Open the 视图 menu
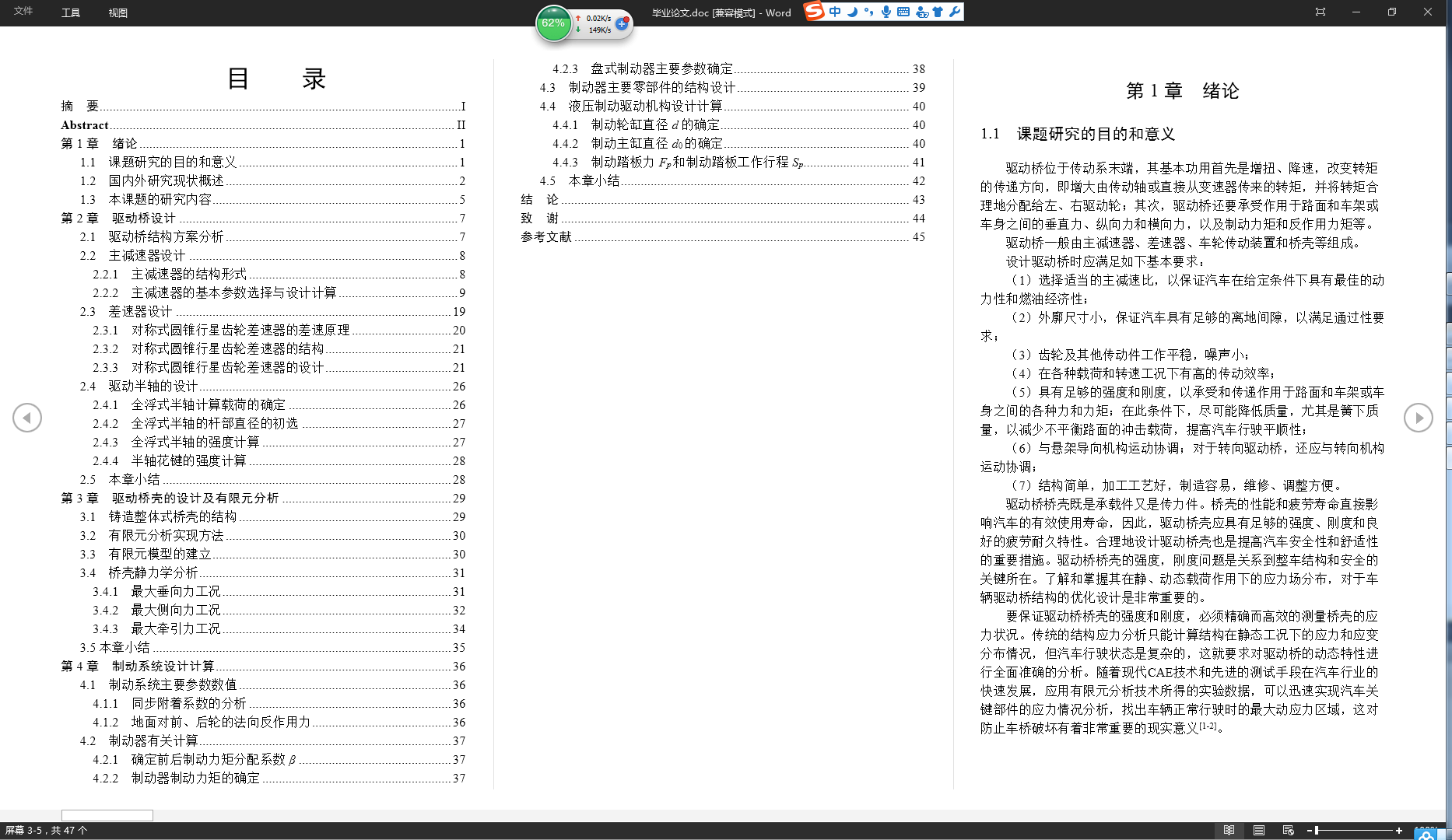Viewport: 1452px width, 840px height. [118, 12]
